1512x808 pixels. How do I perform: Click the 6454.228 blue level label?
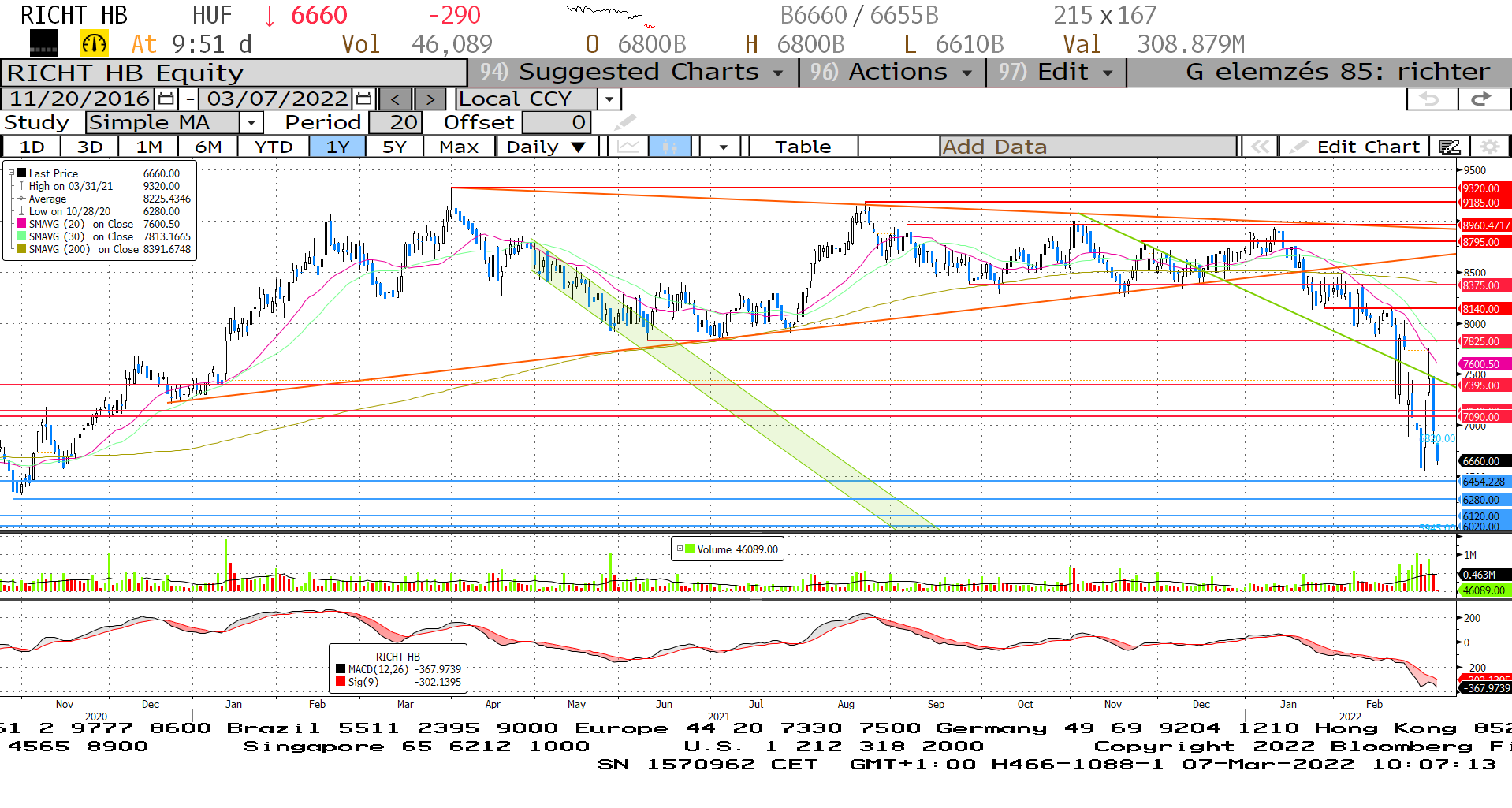click(x=1486, y=482)
